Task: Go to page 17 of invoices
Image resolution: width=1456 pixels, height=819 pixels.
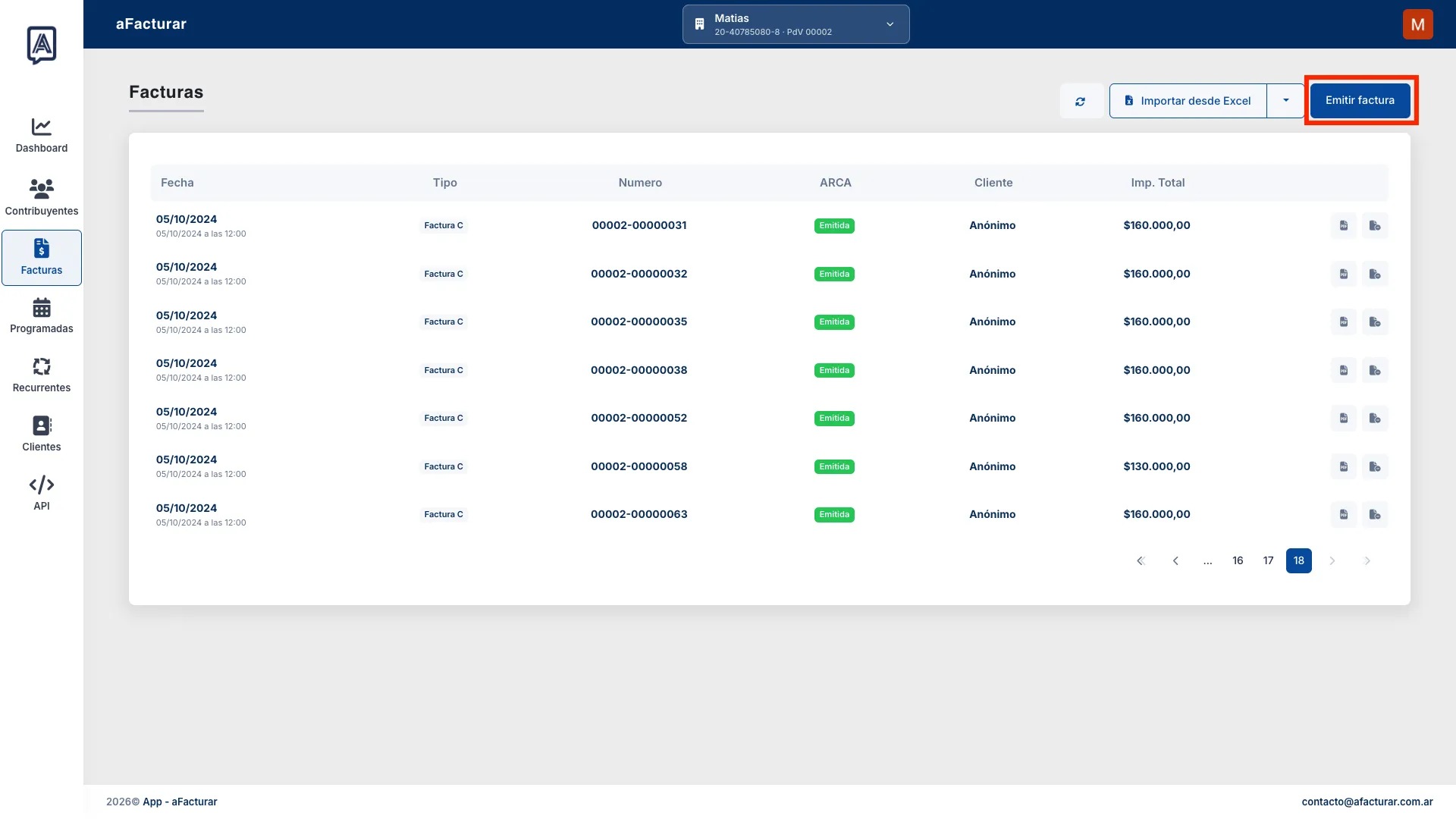Action: click(x=1268, y=560)
